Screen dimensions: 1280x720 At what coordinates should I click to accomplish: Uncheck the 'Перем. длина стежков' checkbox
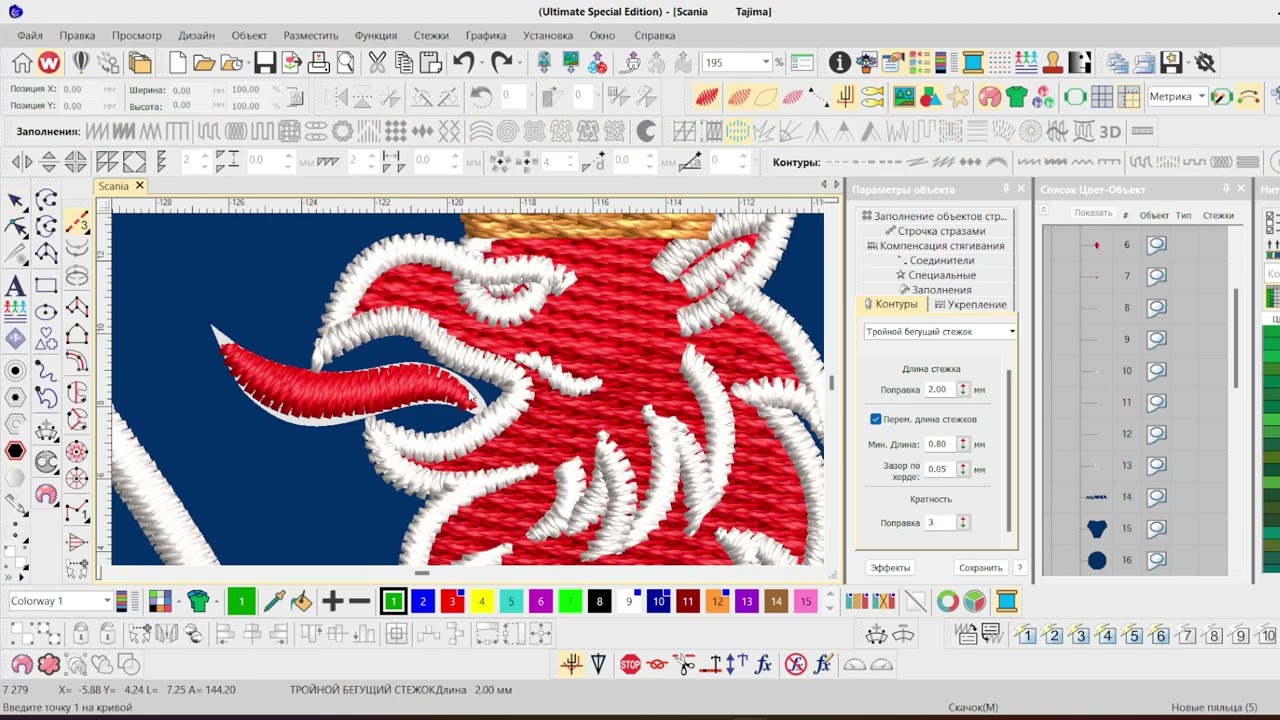click(x=876, y=419)
